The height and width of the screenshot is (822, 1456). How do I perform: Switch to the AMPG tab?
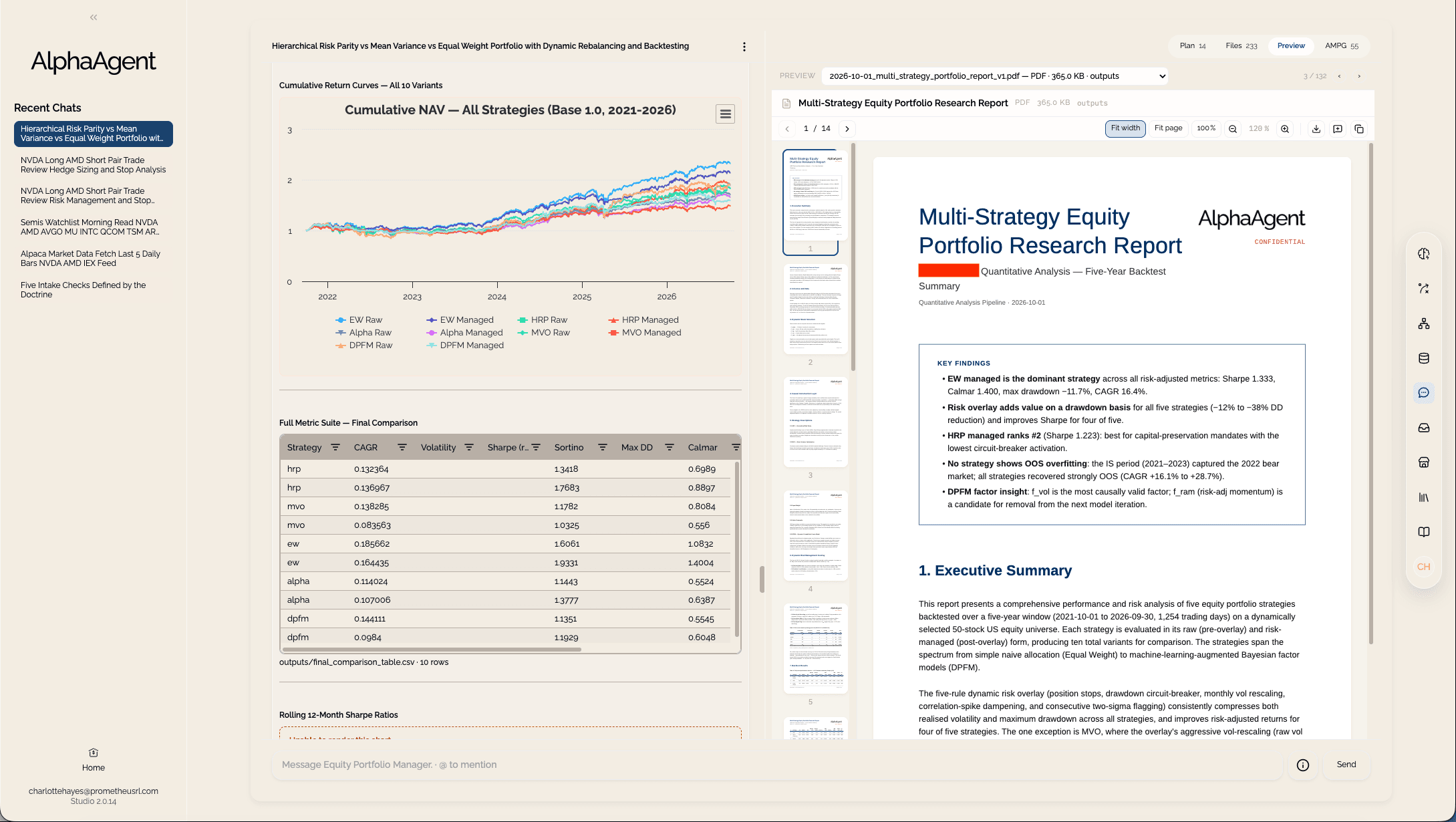pyautogui.click(x=1342, y=46)
